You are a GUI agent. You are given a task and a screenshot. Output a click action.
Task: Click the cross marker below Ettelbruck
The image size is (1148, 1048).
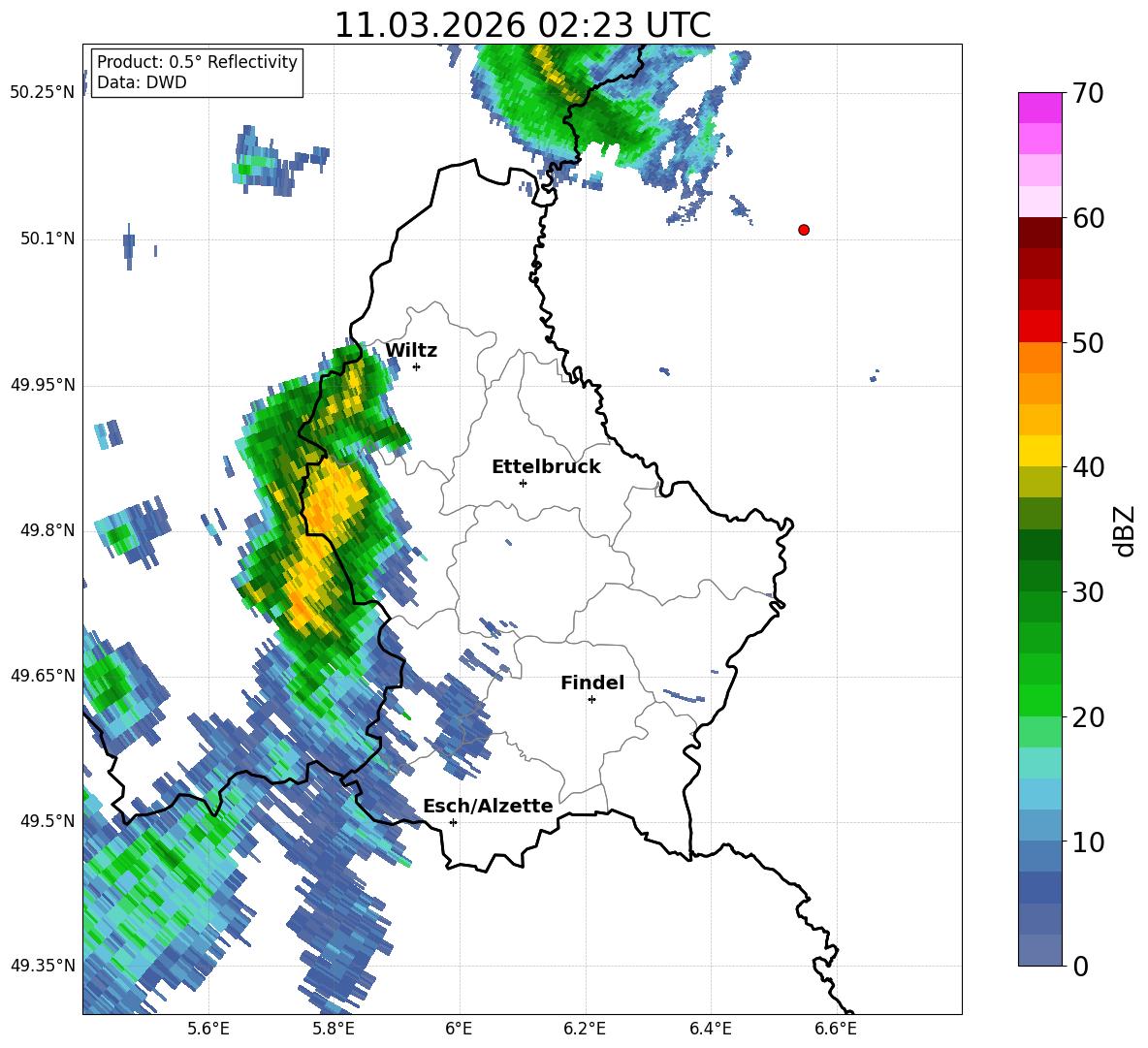[x=523, y=483]
